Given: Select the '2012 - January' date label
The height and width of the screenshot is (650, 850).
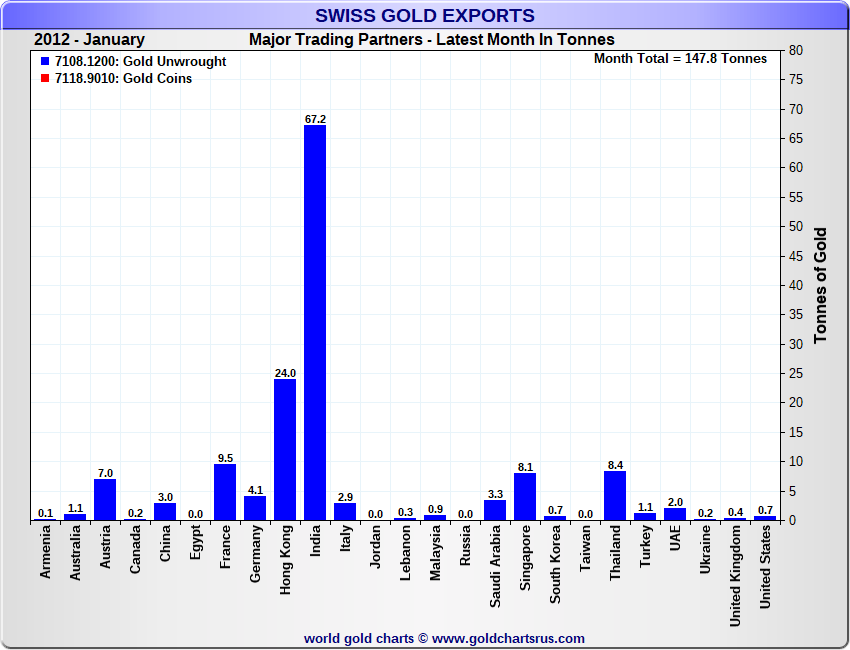Looking at the screenshot, I should click(x=89, y=40).
